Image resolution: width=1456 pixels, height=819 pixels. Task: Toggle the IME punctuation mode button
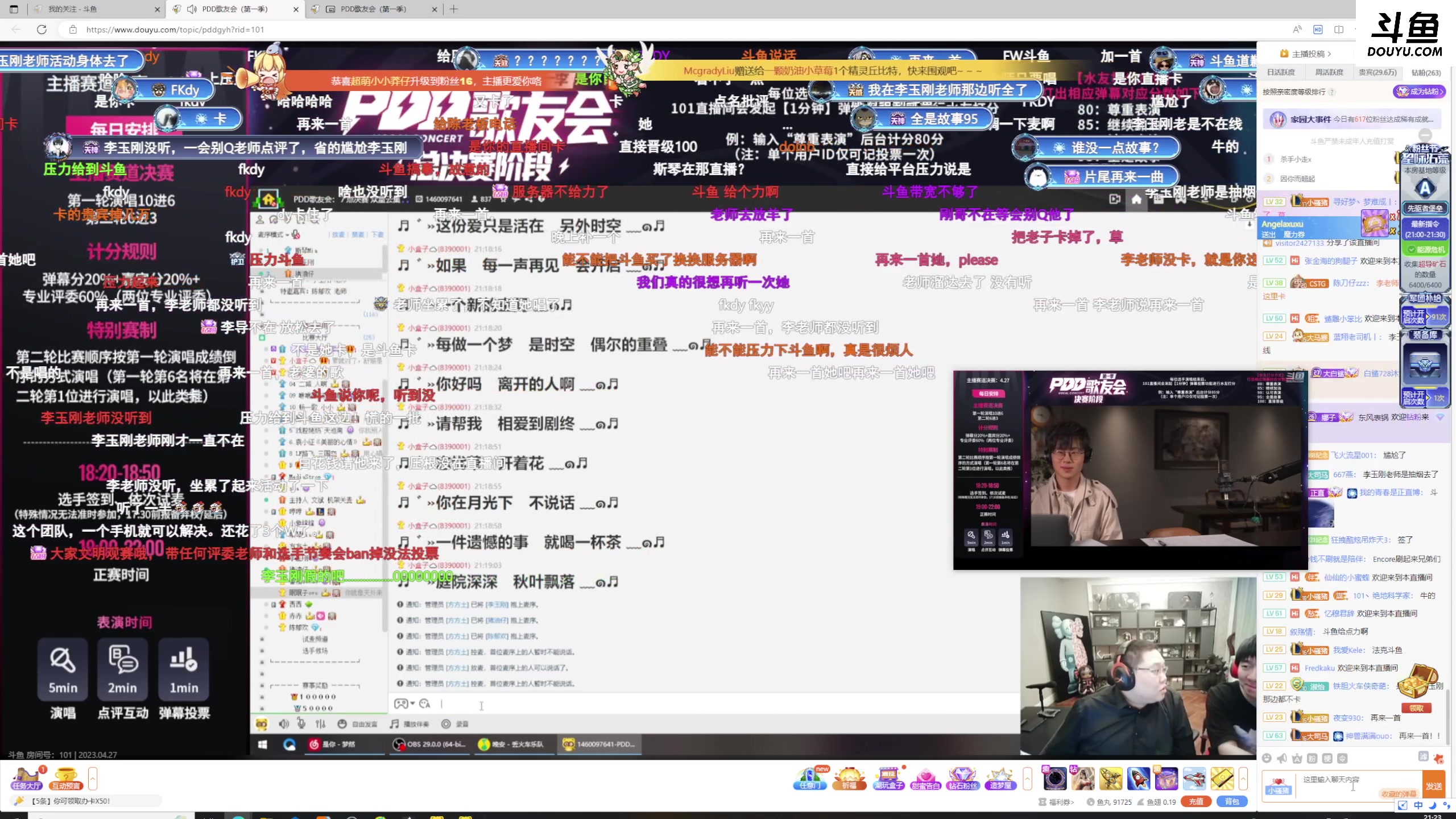click(1446, 805)
